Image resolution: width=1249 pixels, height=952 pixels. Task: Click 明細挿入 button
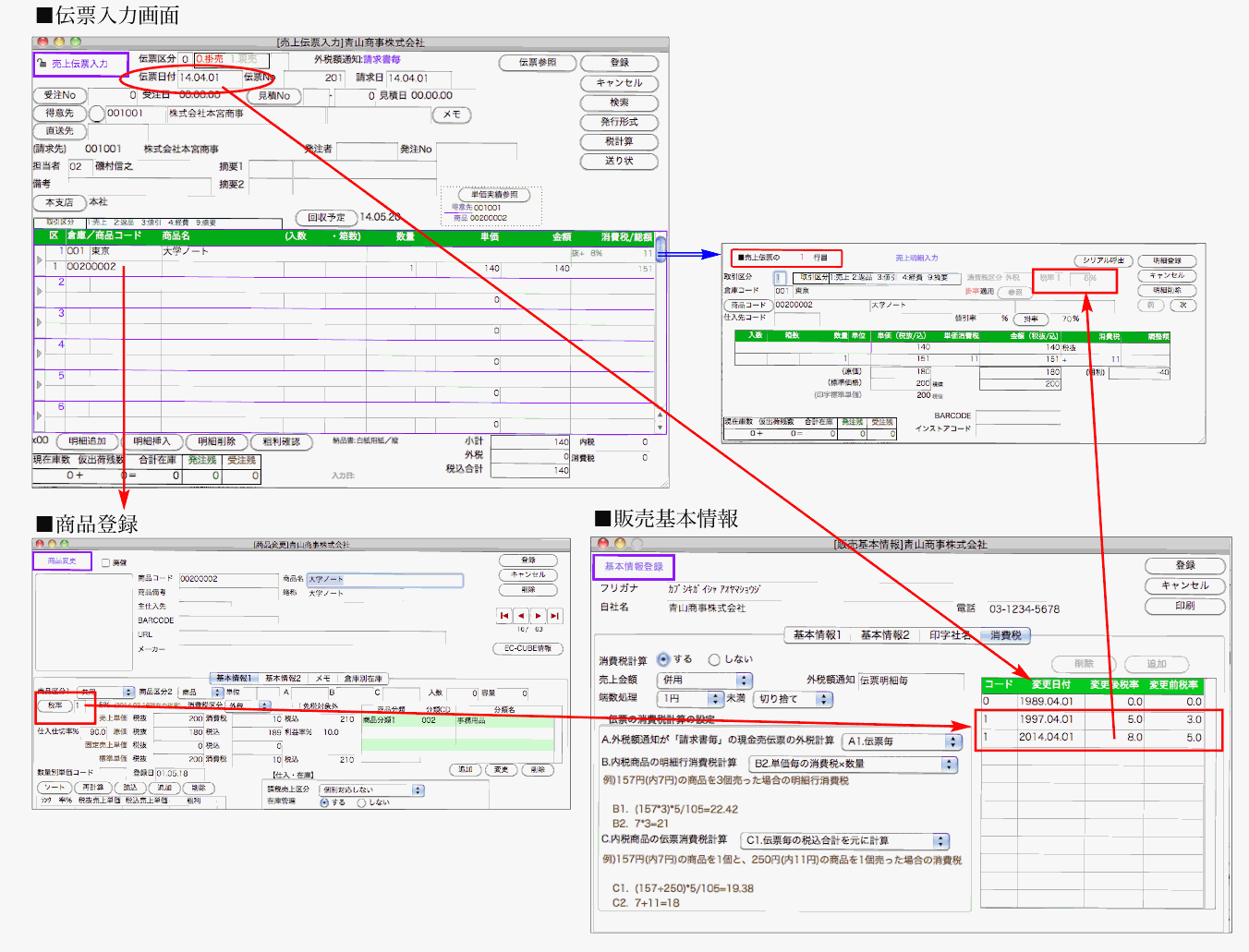click(152, 441)
